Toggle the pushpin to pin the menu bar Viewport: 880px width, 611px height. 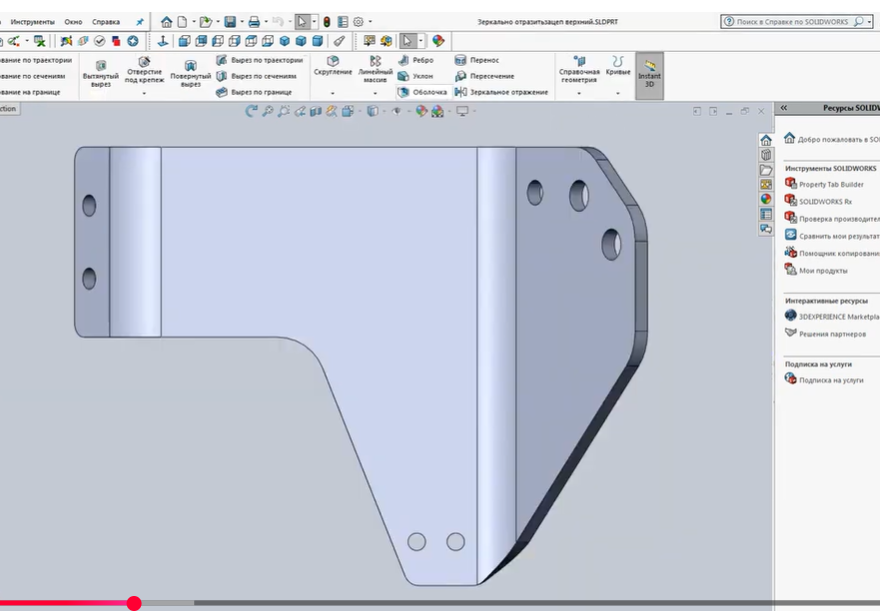coord(140,22)
